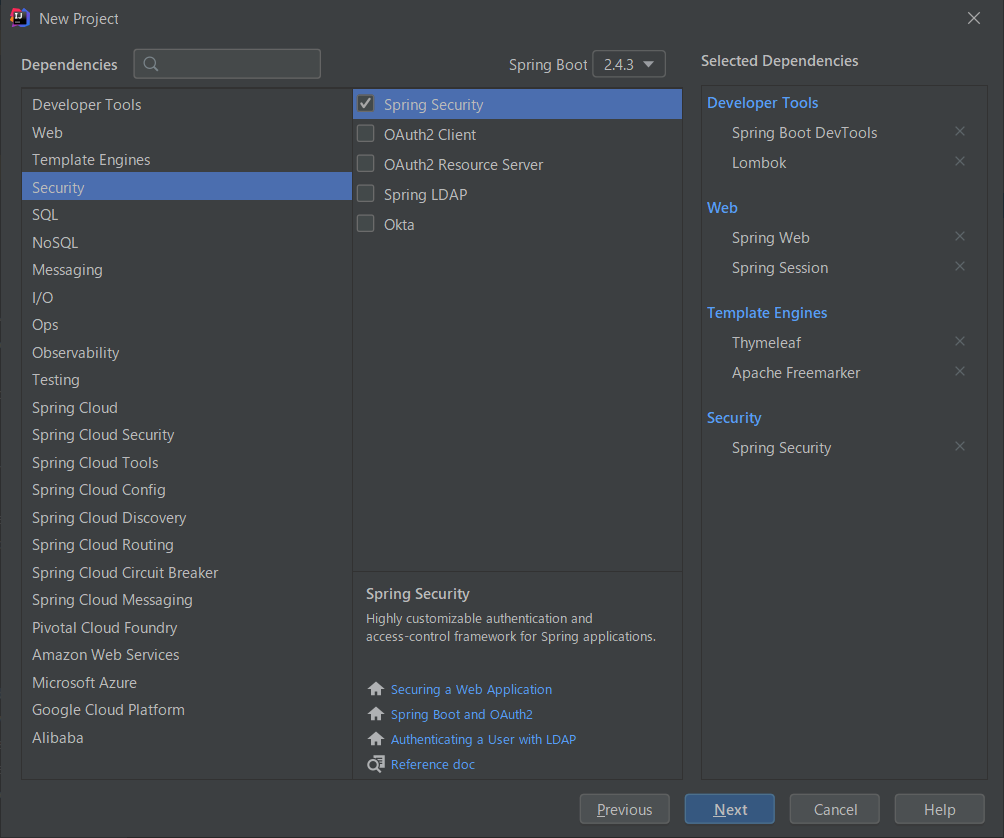1004x838 pixels.
Task: Click home icon beside Authenticating a User with LDAP
Action: pos(376,739)
